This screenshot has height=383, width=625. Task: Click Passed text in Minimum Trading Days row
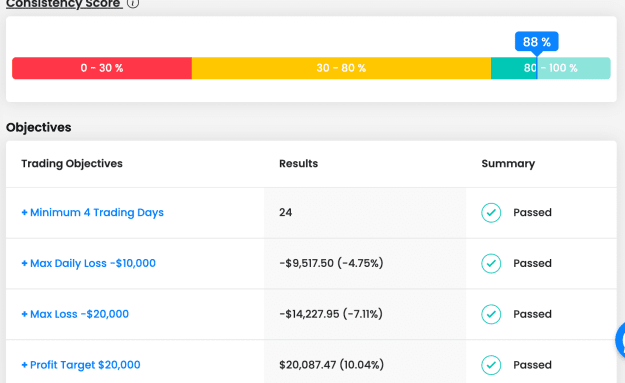533,212
